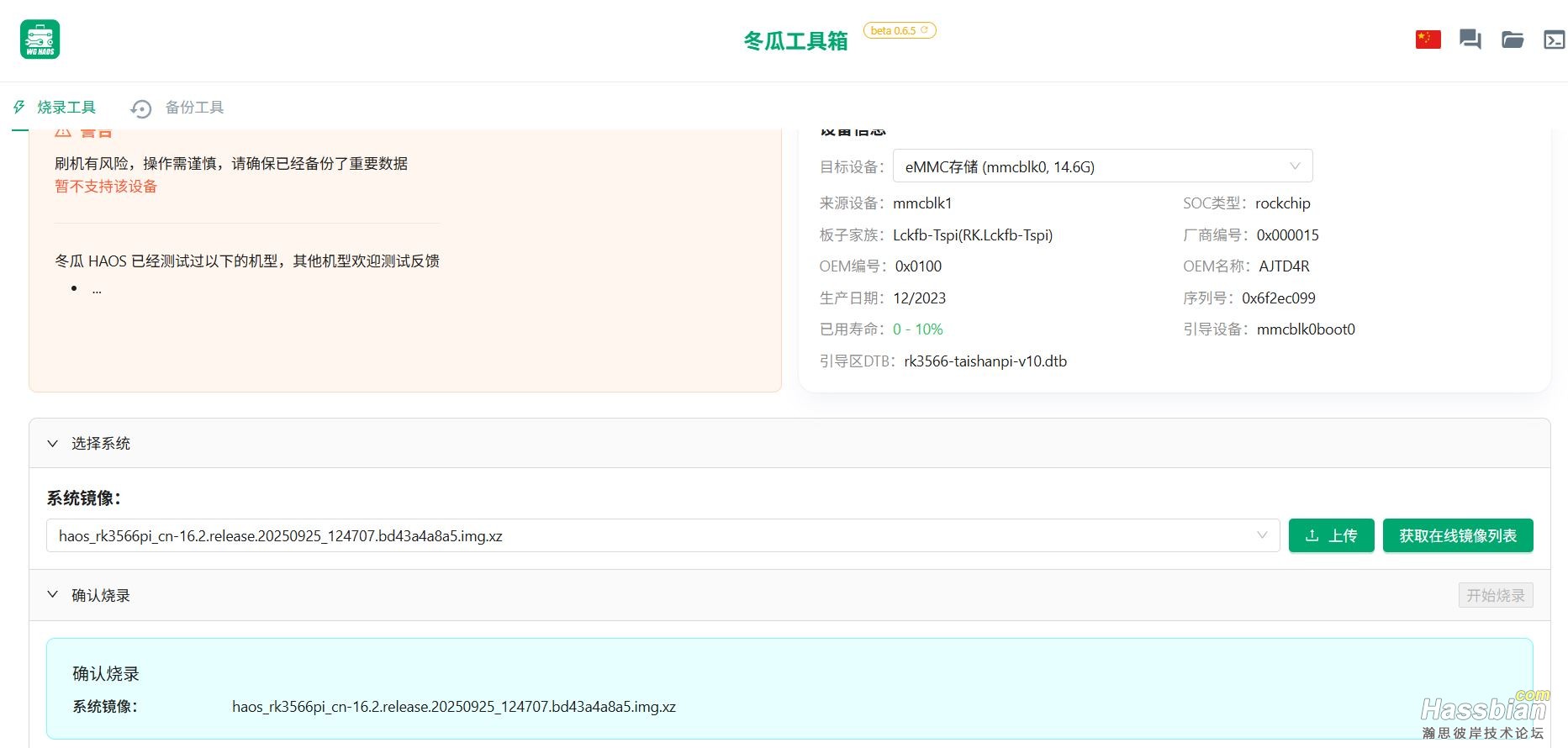
Task: Click the 暂不支持该设备 warning text
Action: [106, 187]
